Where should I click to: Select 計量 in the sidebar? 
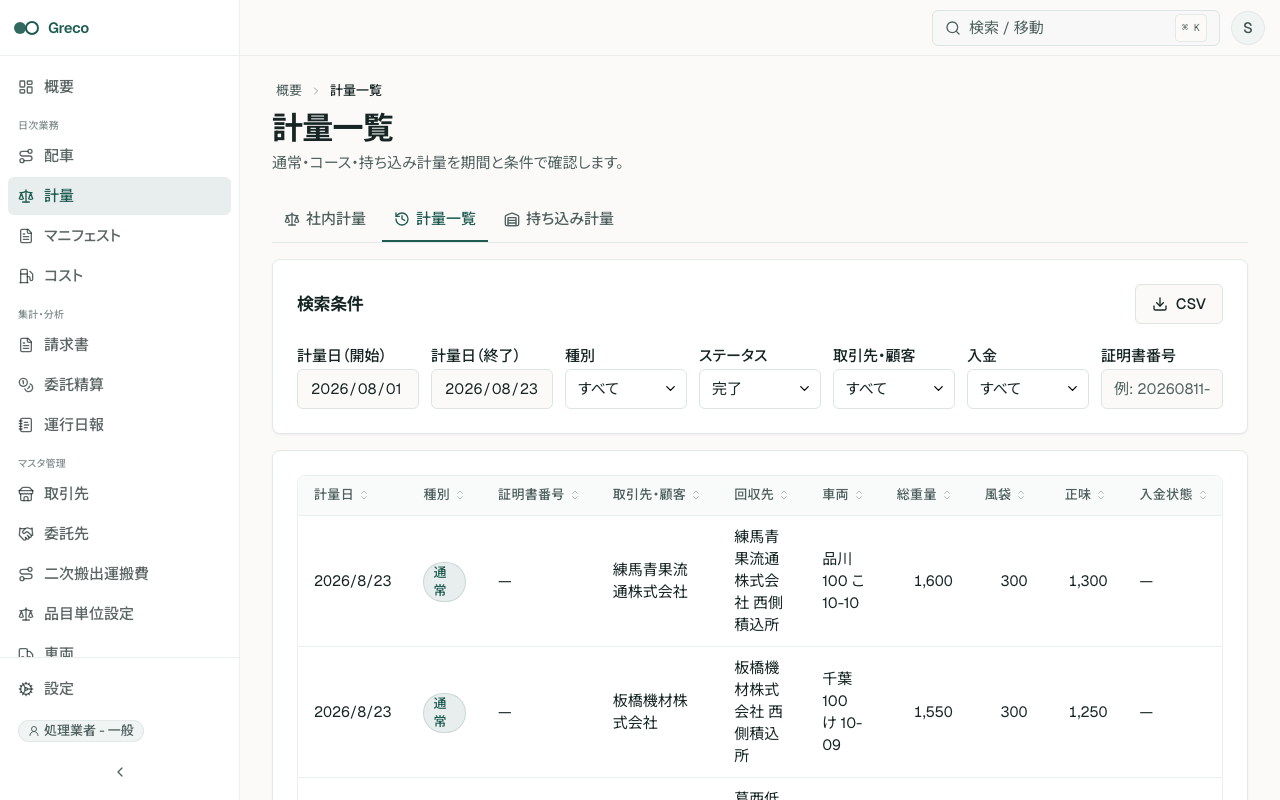[x=119, y=196]
